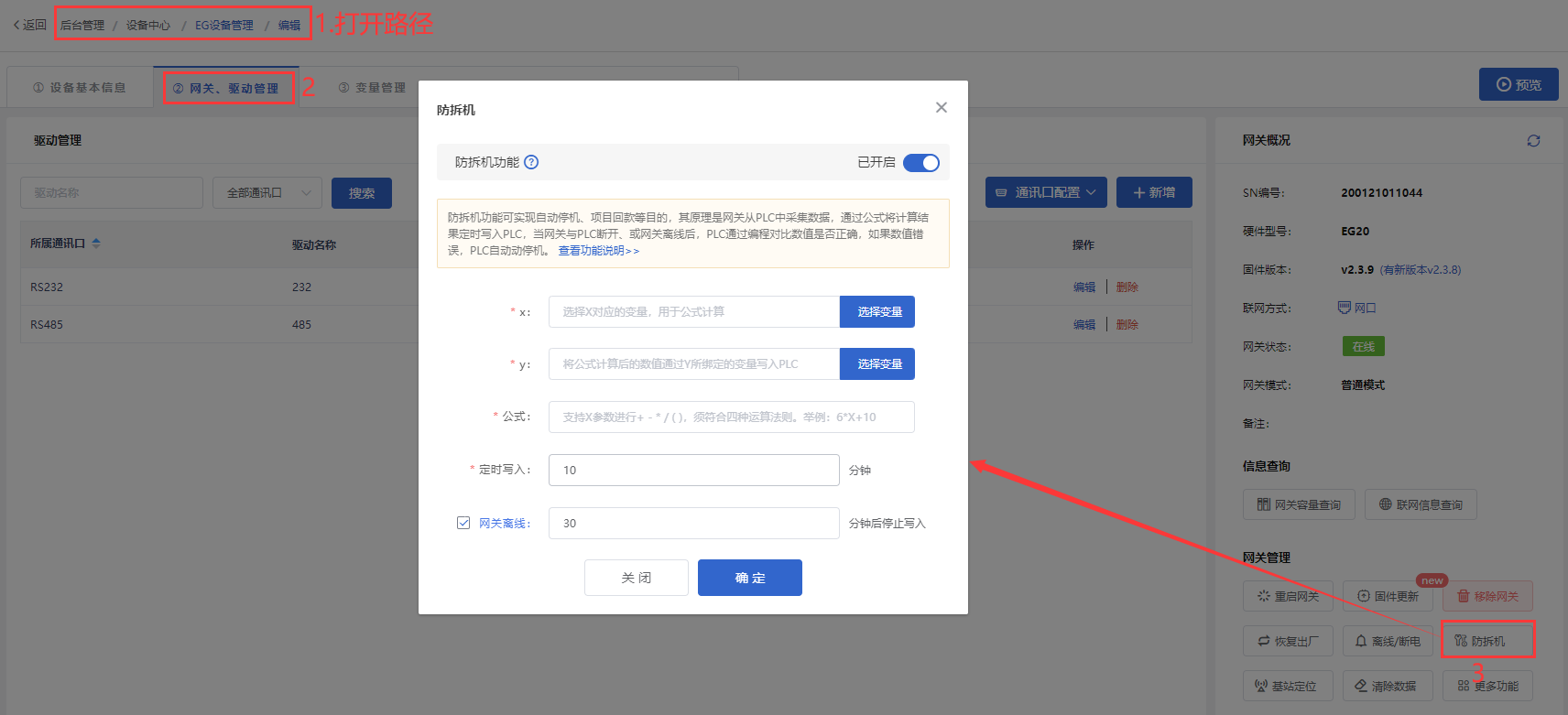Click the 网口 network port icon
Viewport: 1568px width, 715px height.
(x=1344, y=308)
